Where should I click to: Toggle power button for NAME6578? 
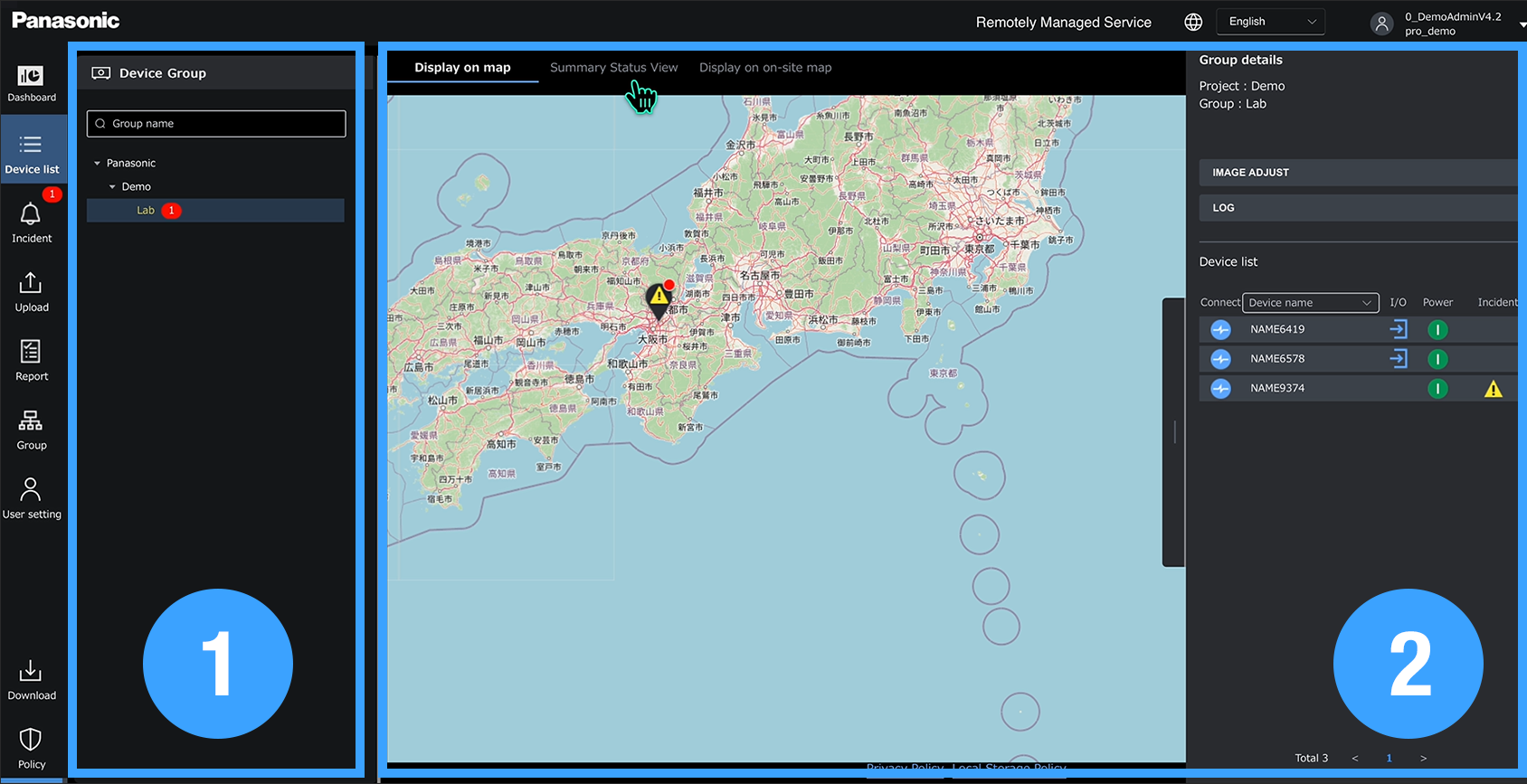[1437, 359]
